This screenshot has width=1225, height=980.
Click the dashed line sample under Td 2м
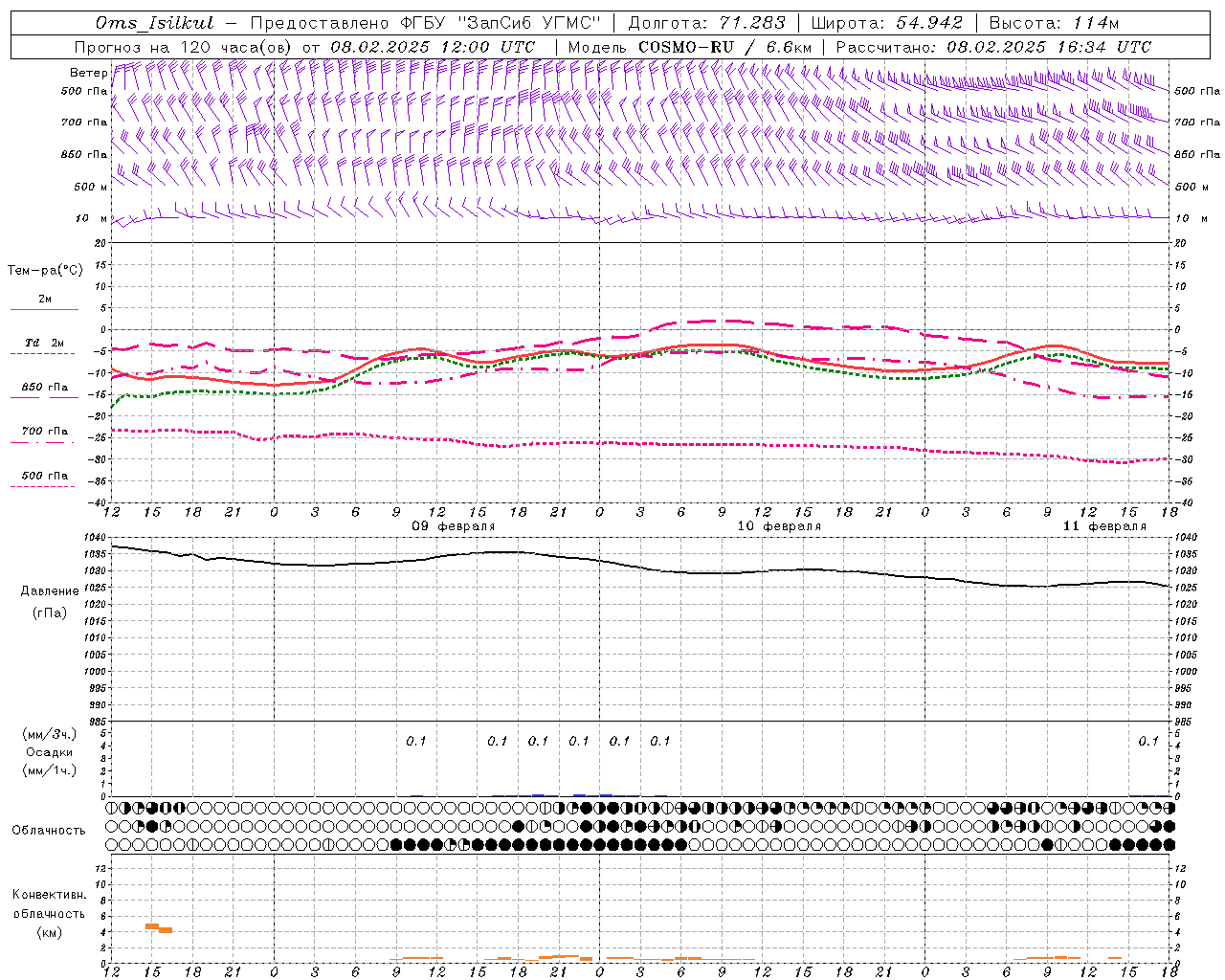point(43,353)
